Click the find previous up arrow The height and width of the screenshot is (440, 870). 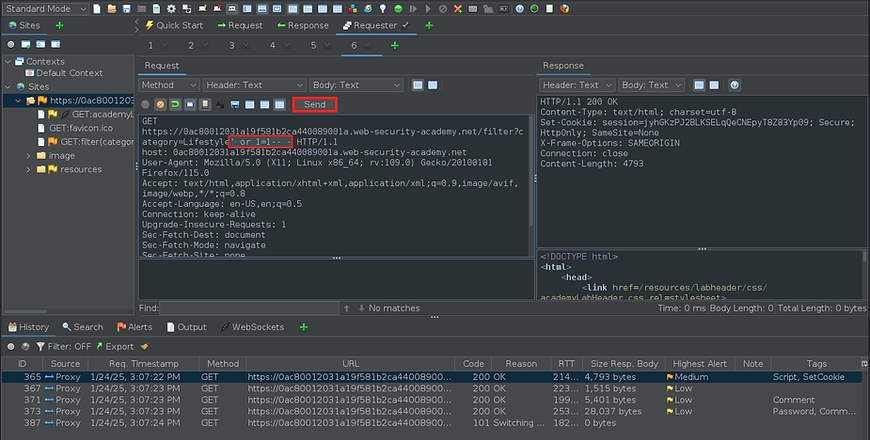coord(347,308)
